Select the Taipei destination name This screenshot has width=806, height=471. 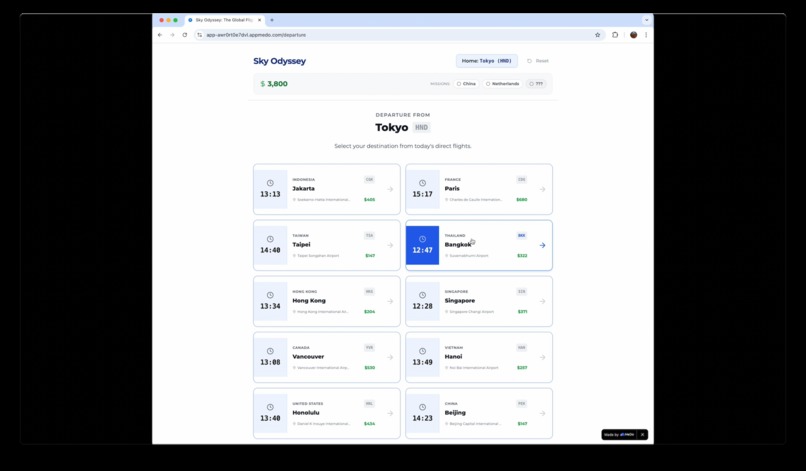coord(301,245)
